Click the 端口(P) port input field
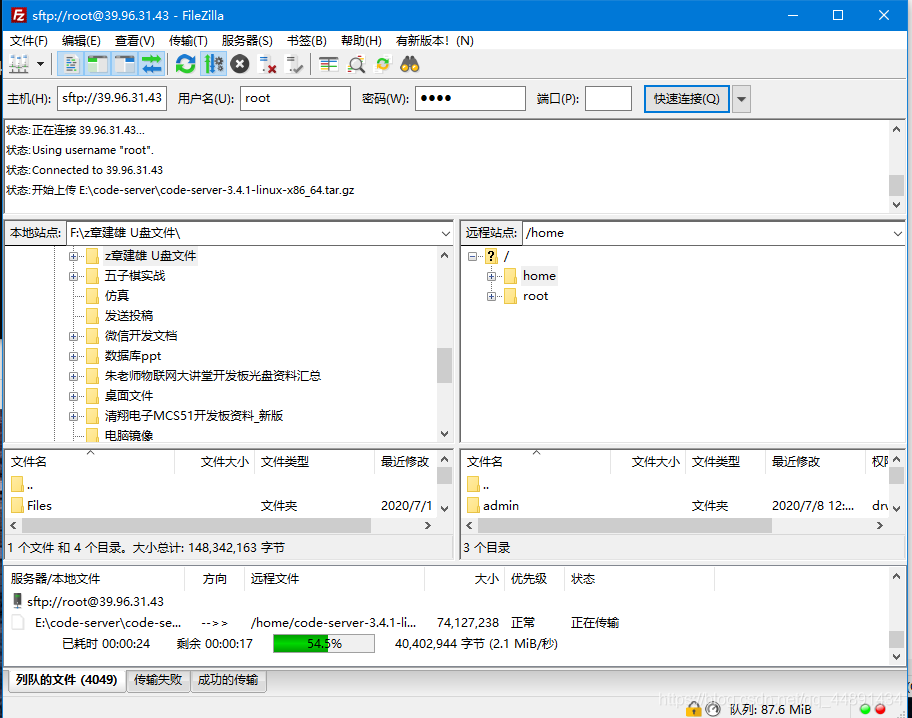912x718 pixels. point(608,98)
